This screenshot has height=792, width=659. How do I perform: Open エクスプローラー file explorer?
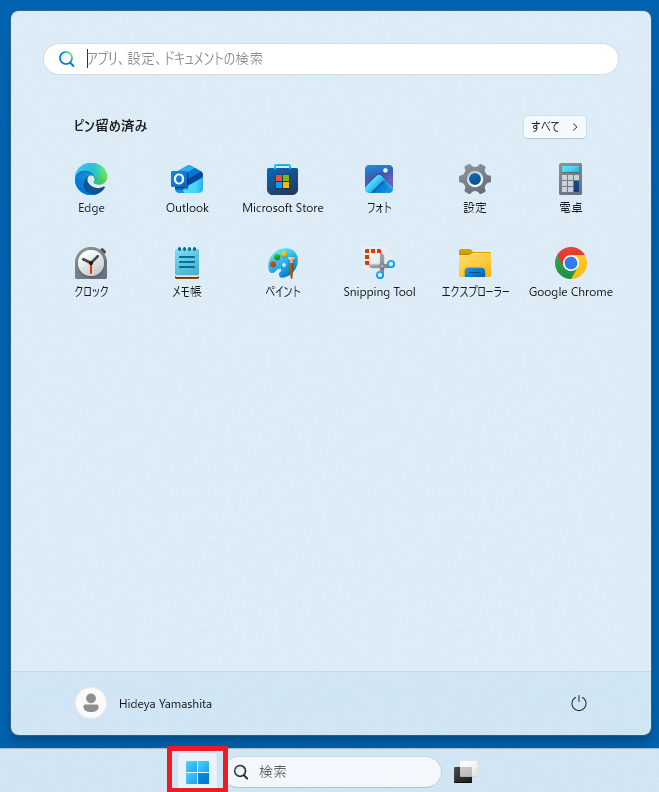point(475,272)
